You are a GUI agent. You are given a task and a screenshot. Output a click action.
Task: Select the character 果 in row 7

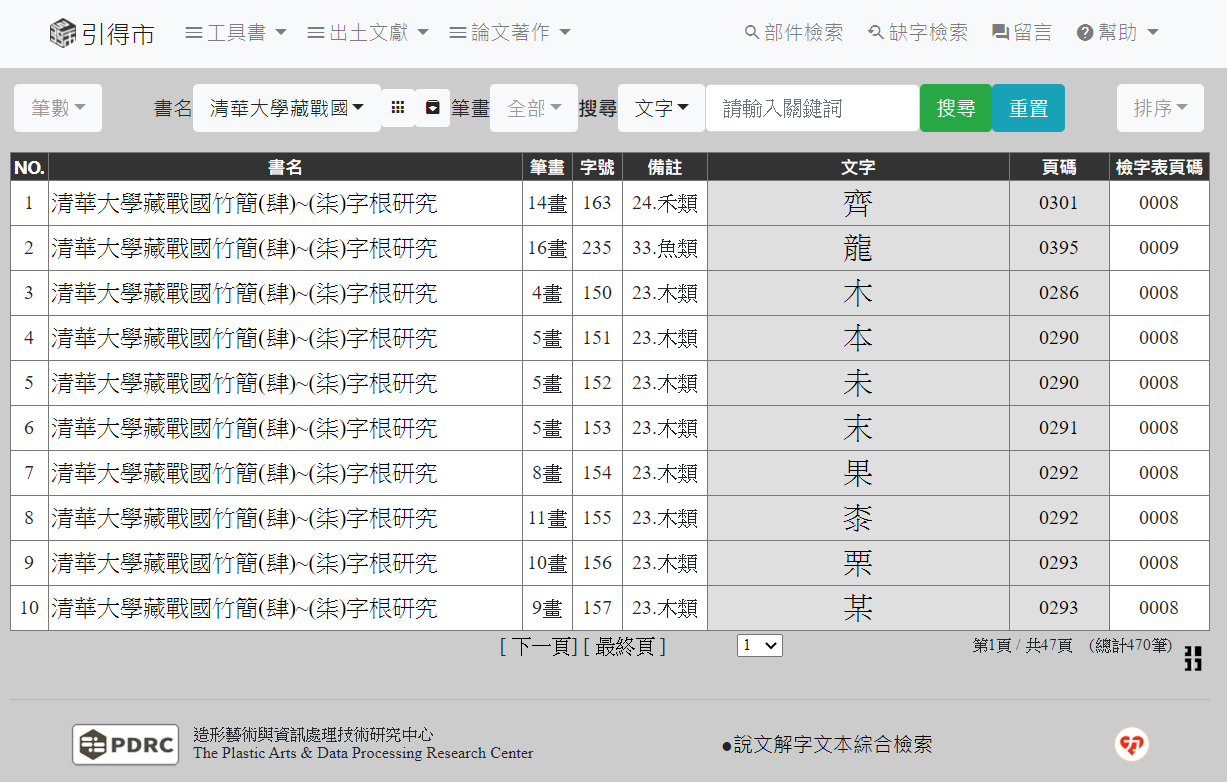click(858, 474)
